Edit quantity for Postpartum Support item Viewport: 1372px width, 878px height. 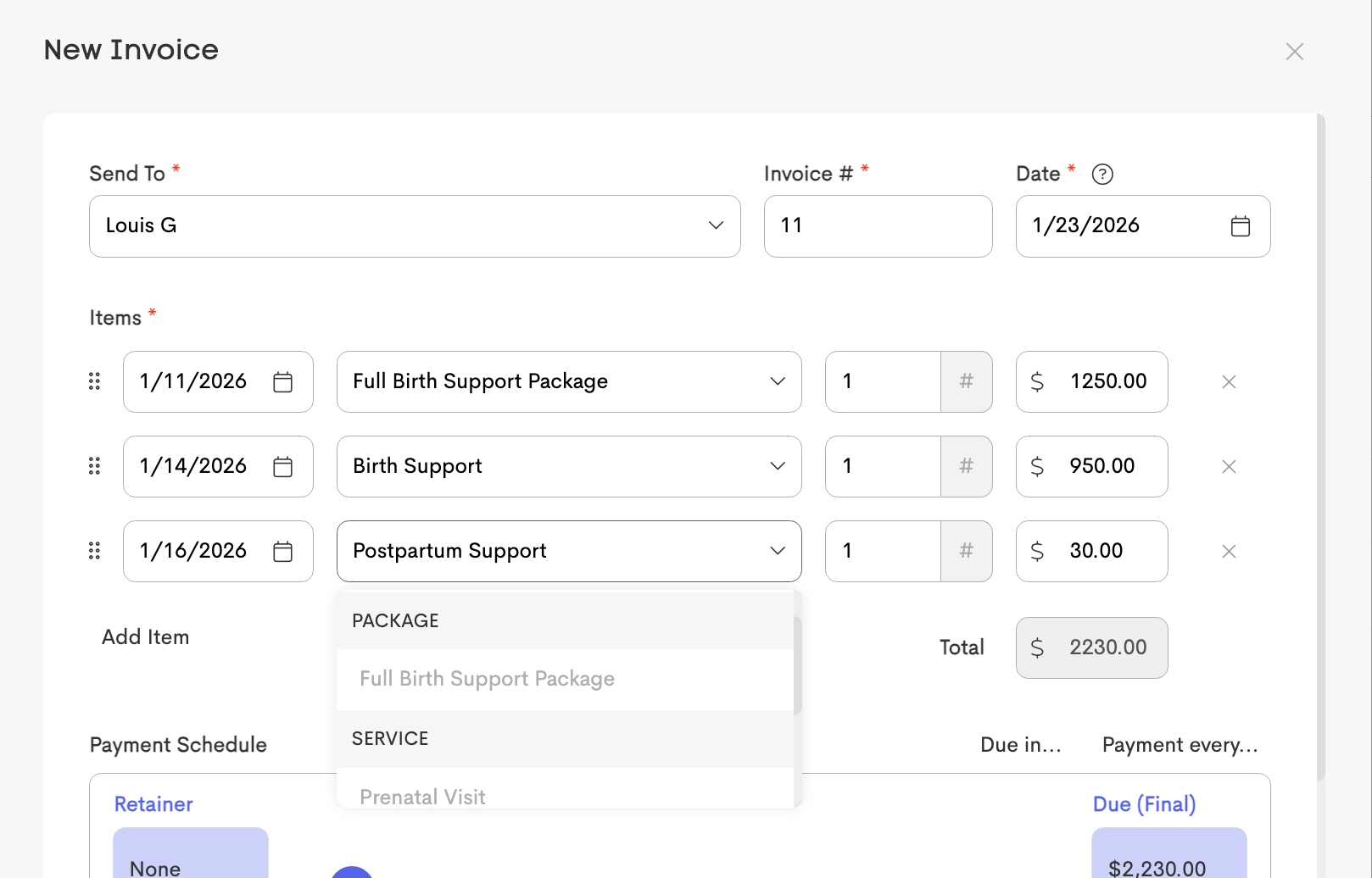tap(883, 551)
